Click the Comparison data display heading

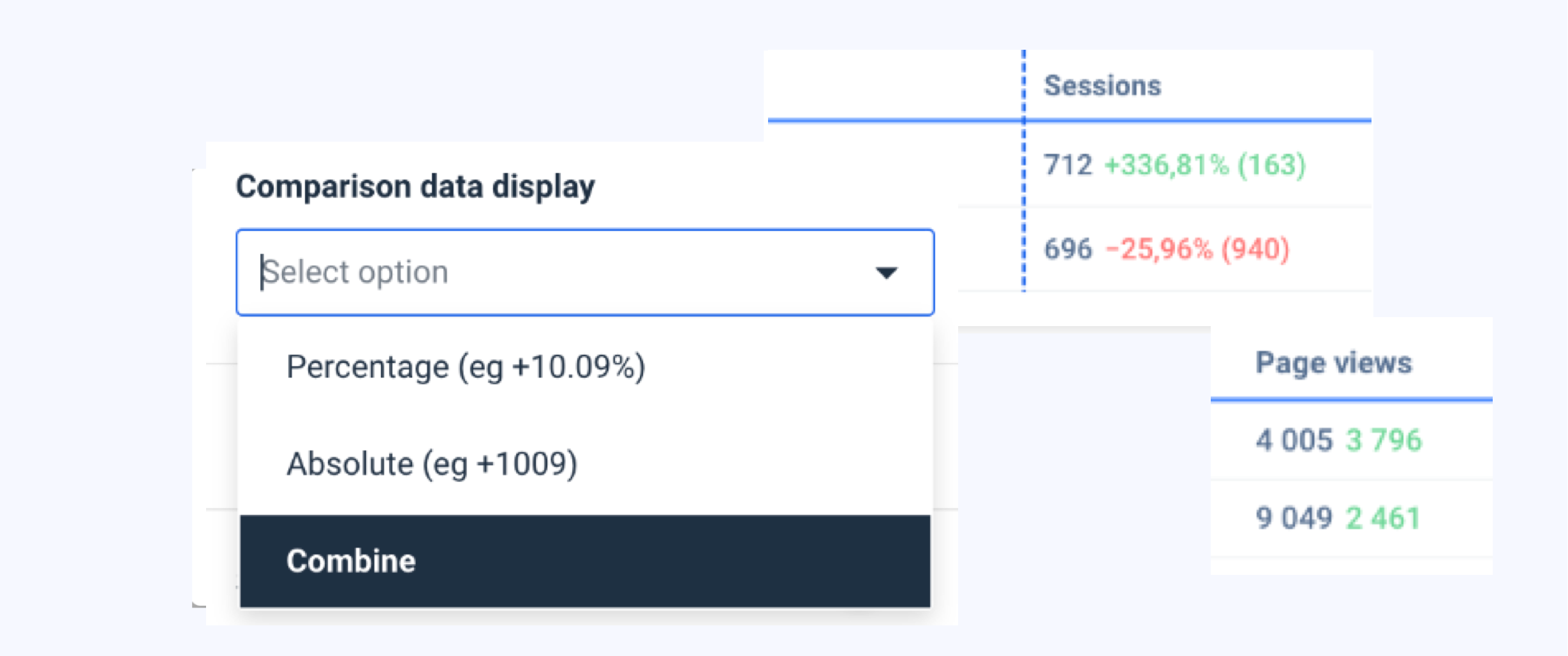click(x=415, y=186)
